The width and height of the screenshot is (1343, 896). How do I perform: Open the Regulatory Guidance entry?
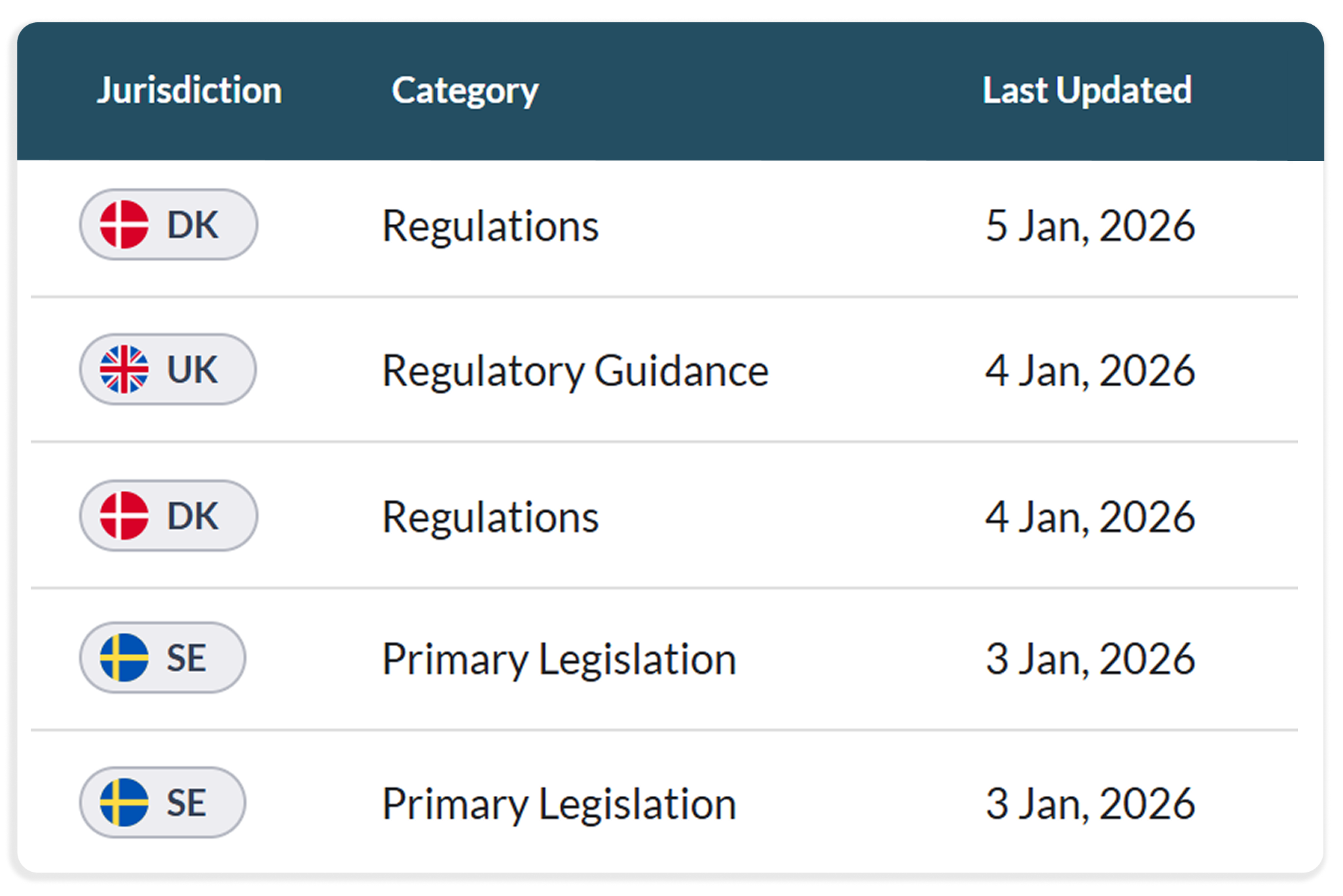(575, 371)
